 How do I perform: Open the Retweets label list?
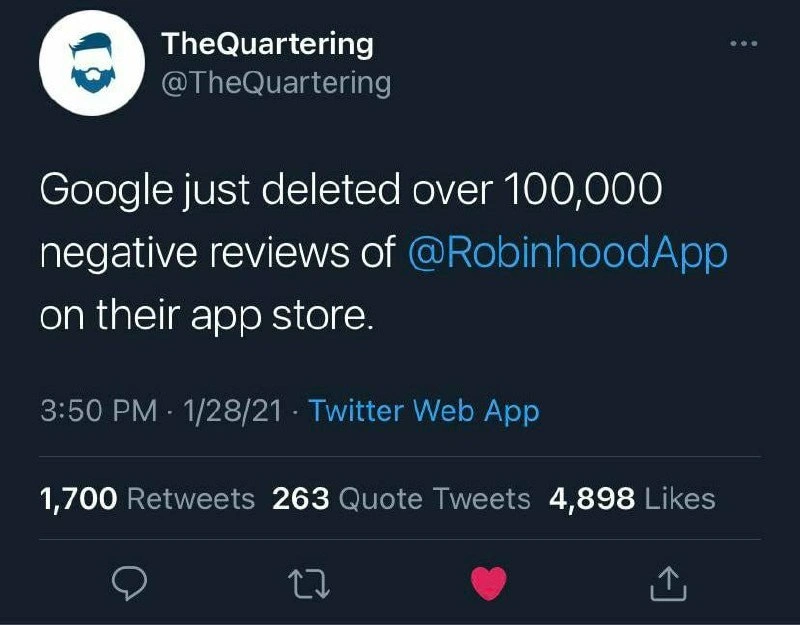tap(191, 498)
